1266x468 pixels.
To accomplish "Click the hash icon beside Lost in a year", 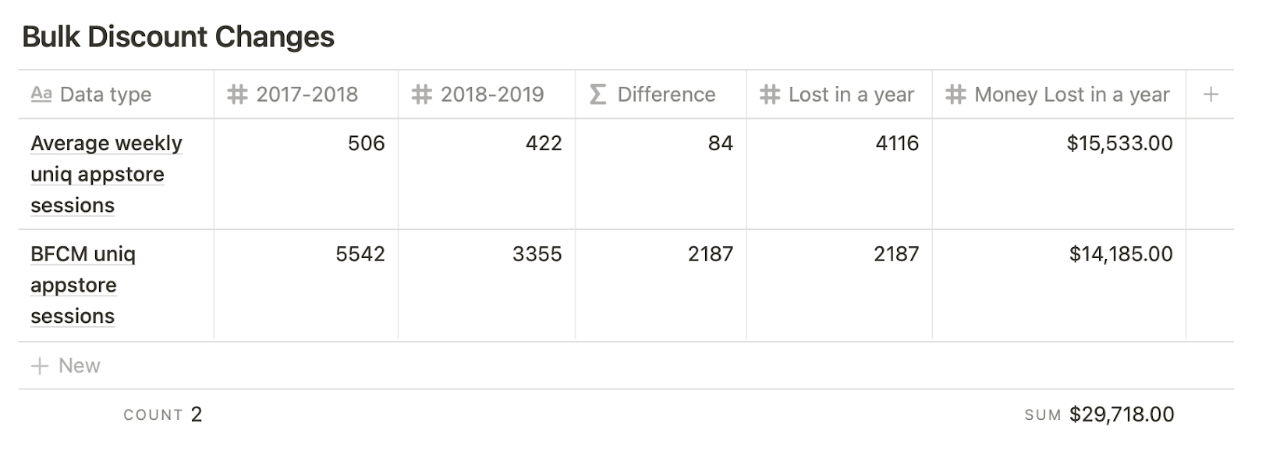I will pyautogui.click(x=769, y=94).
